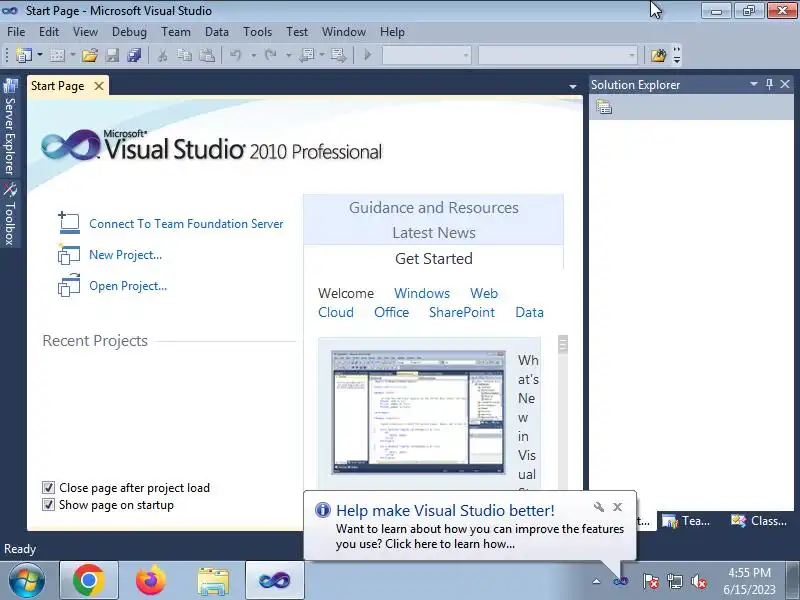800x600 pixels.
Task: Open the toolbar options overflow arrow
Action: tap(677, 55)
